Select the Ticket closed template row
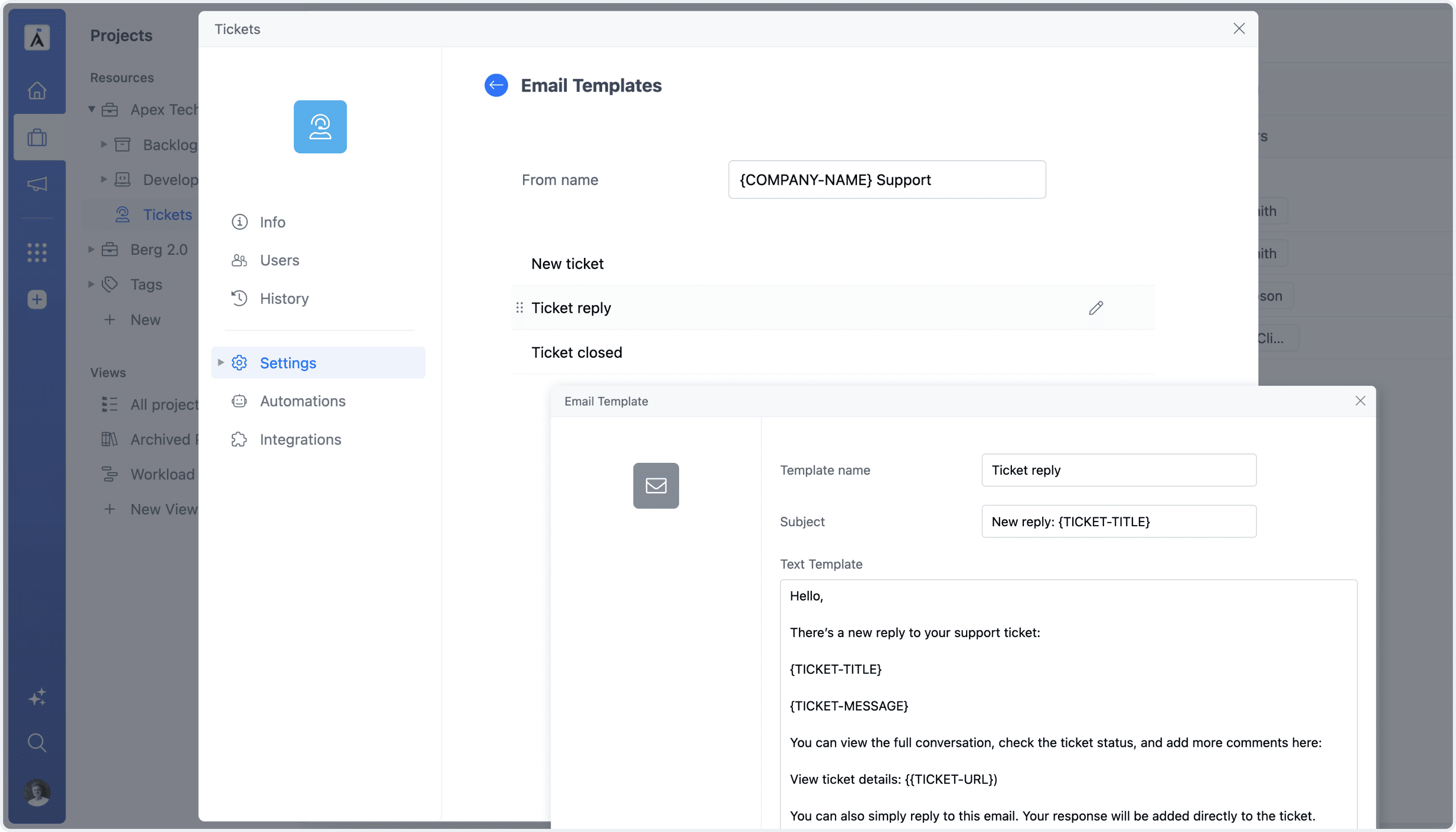This screenshot has height=832, width=1456. tap(833, 352)
